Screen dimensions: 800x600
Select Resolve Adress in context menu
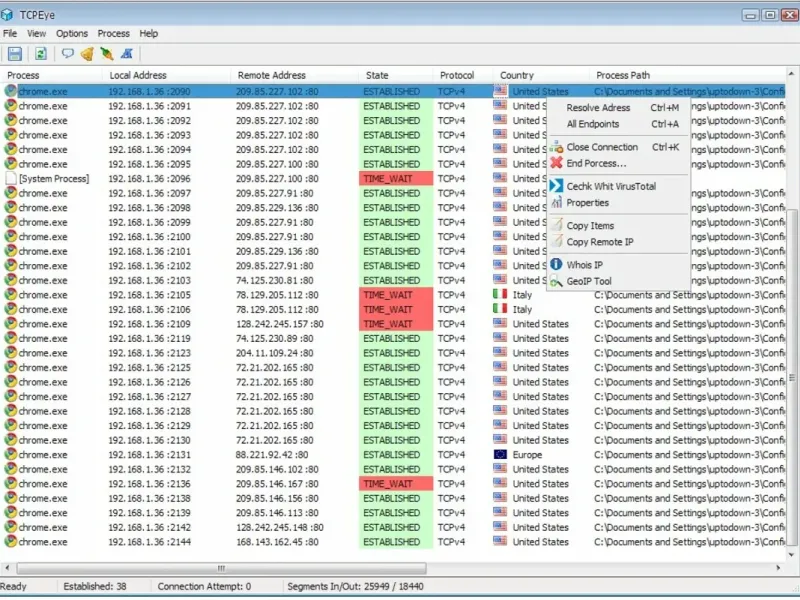click(598, 108)
